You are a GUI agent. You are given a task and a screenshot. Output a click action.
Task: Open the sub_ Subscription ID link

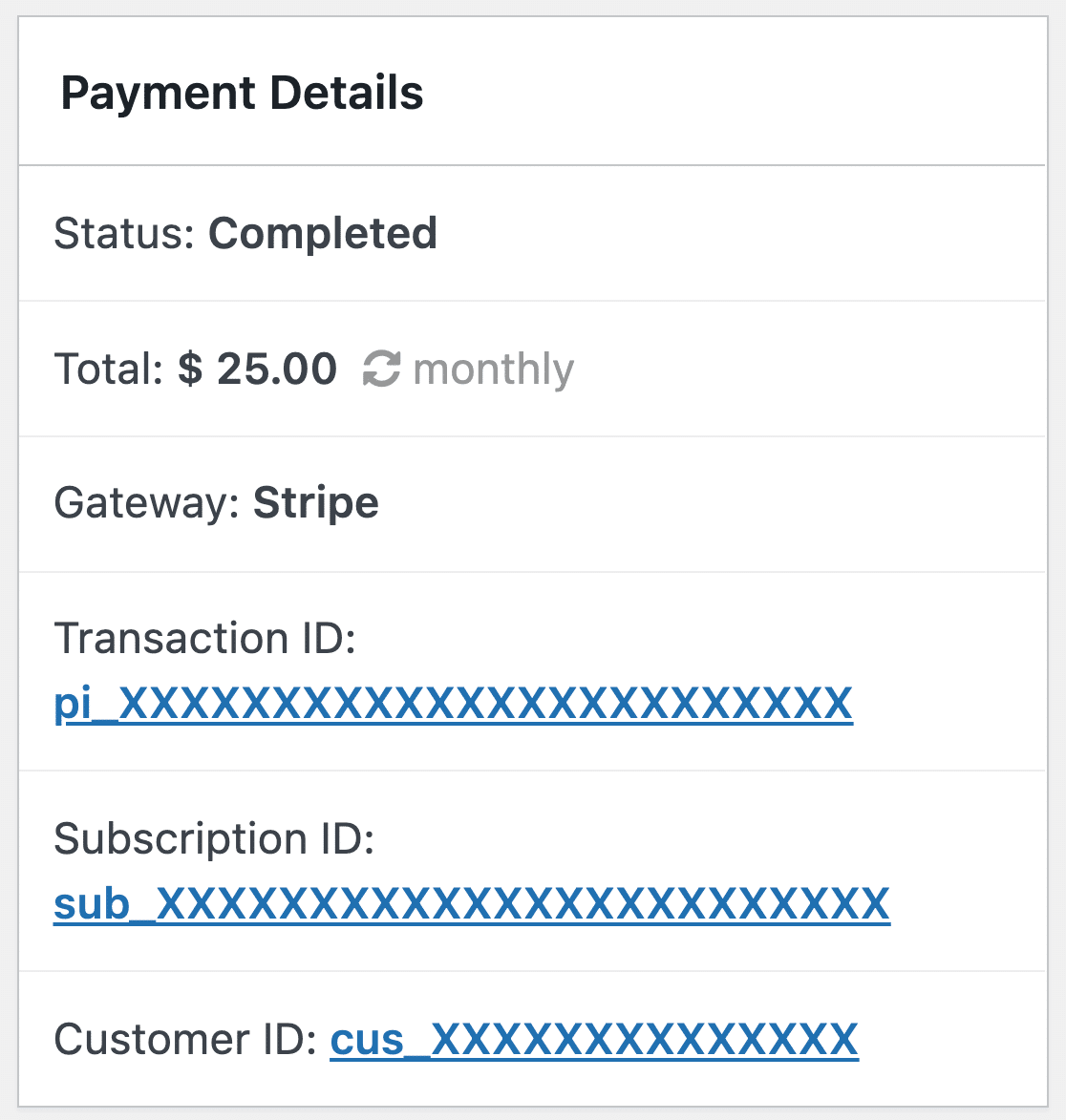point(472,904)
